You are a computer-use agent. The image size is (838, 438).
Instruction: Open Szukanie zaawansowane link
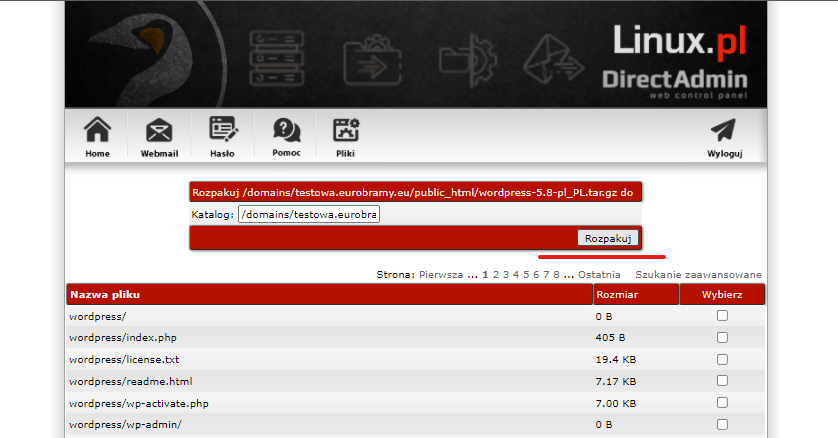(x=699, y=274)
